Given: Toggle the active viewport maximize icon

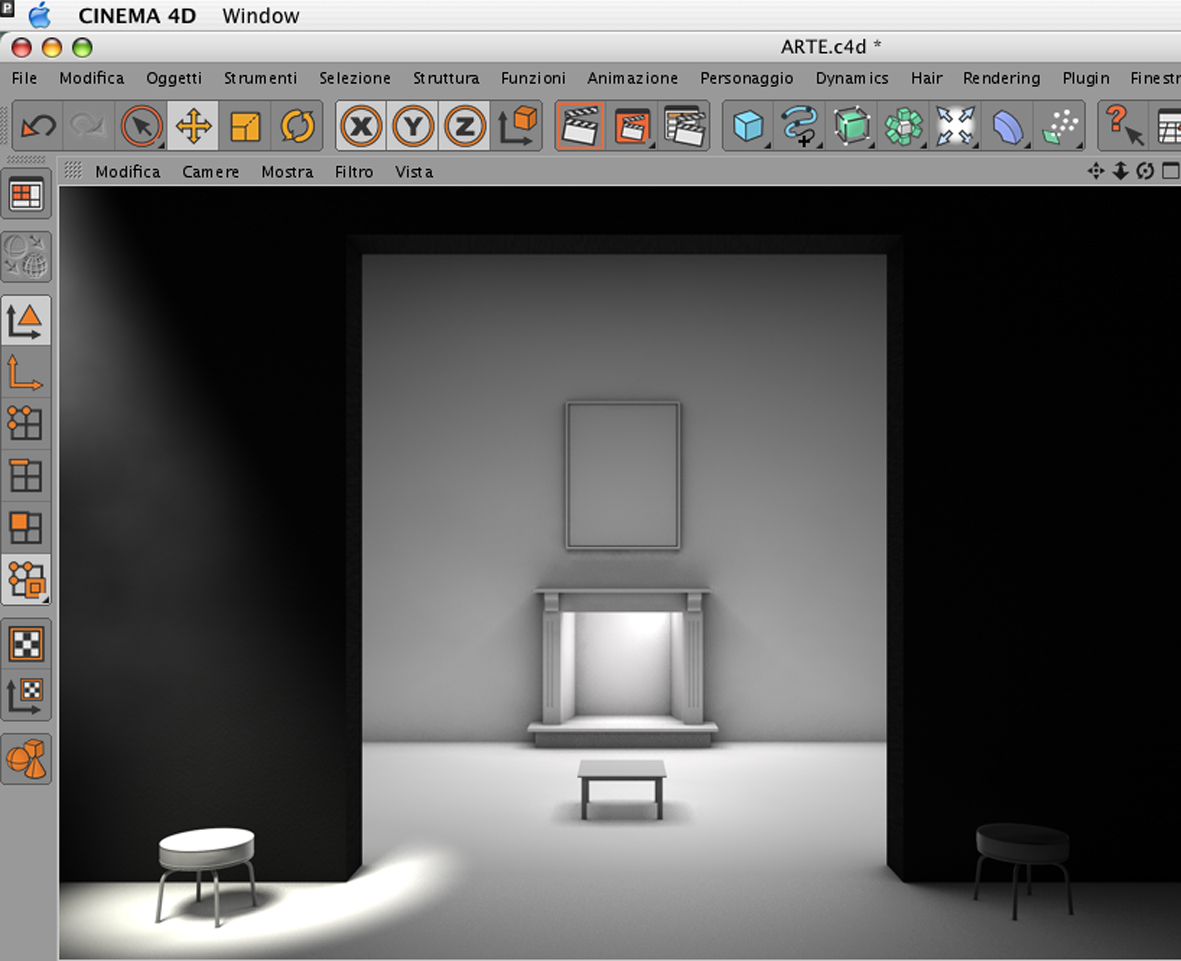Looking at the screenshot, I should pos(1170,171).
